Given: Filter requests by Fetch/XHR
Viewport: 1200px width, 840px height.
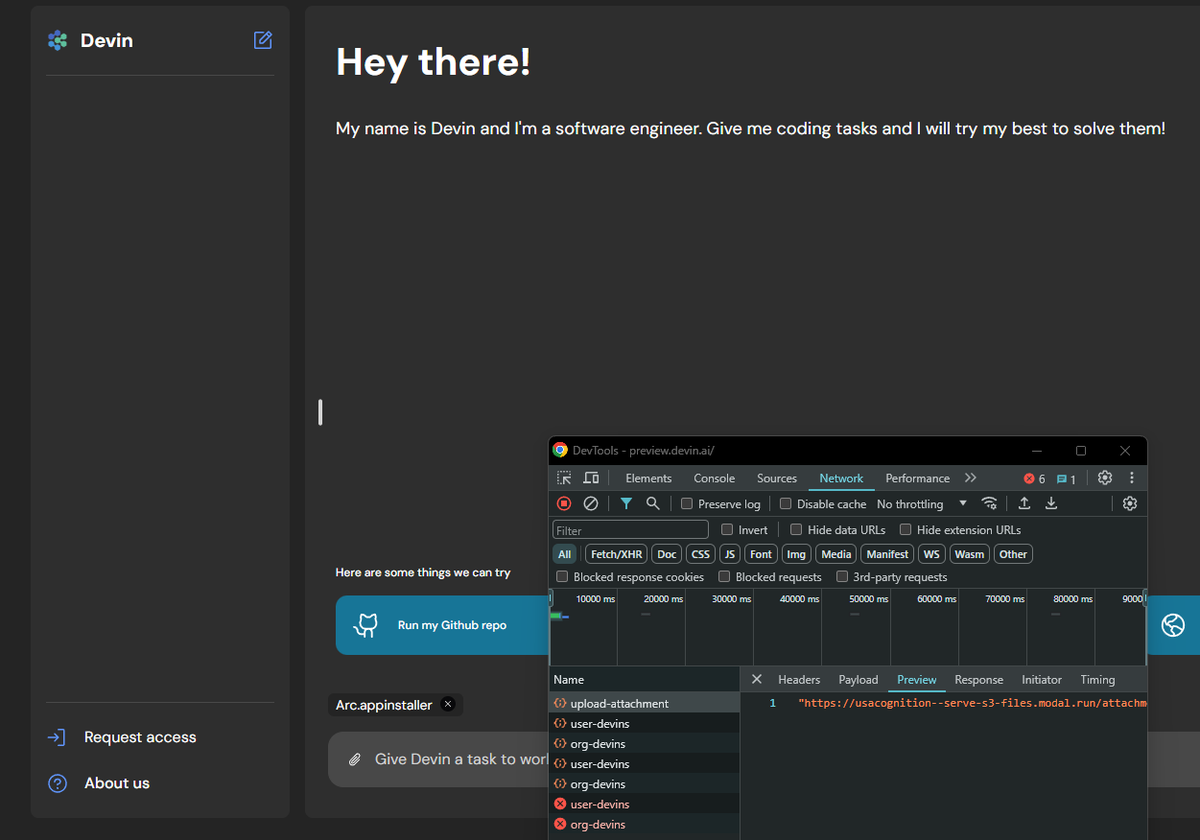Looking at the screenshot, I should click(616, 554).
